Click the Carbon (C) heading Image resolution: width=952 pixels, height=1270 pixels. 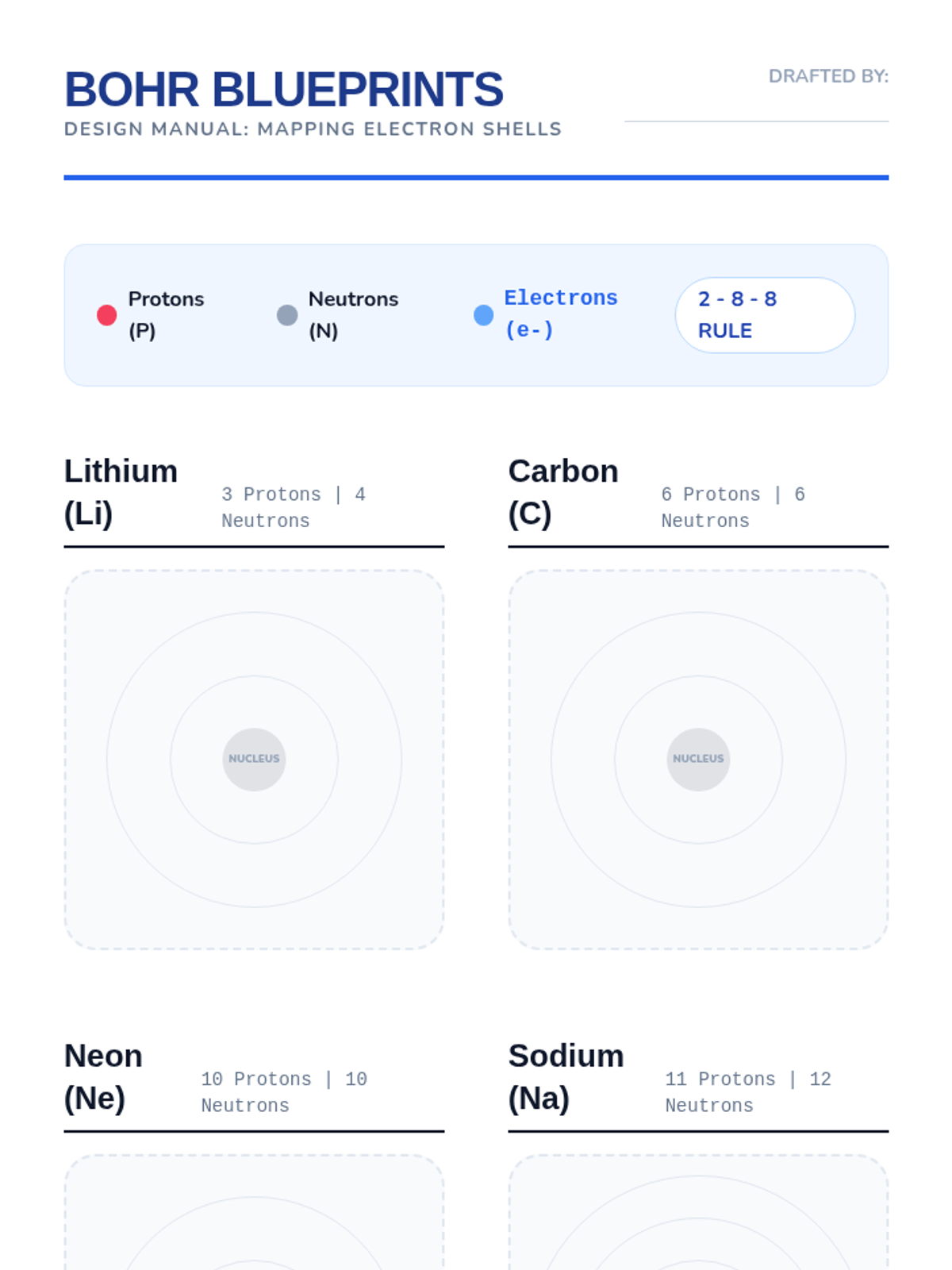562,492
